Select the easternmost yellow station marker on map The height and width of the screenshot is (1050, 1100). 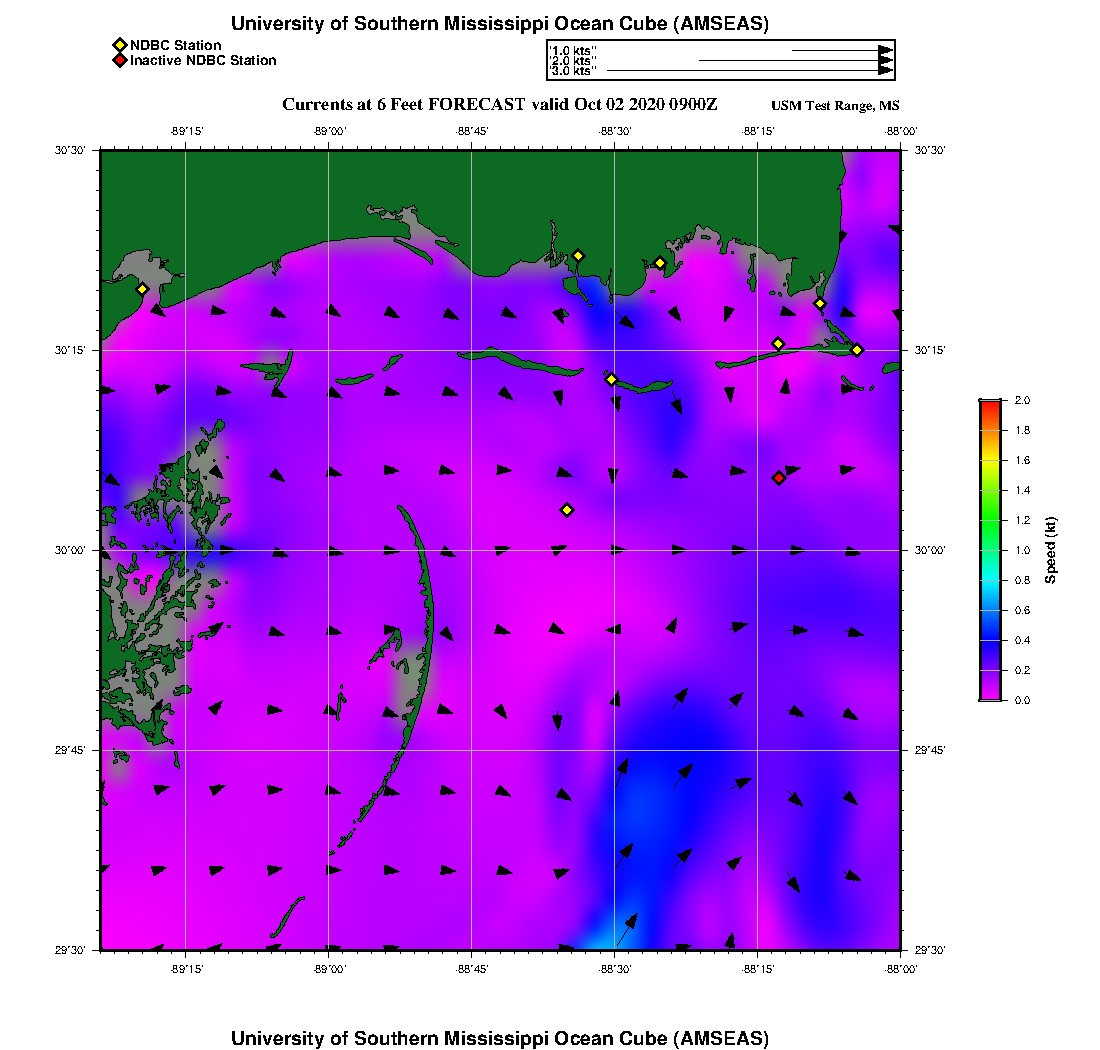pos(857,350)
